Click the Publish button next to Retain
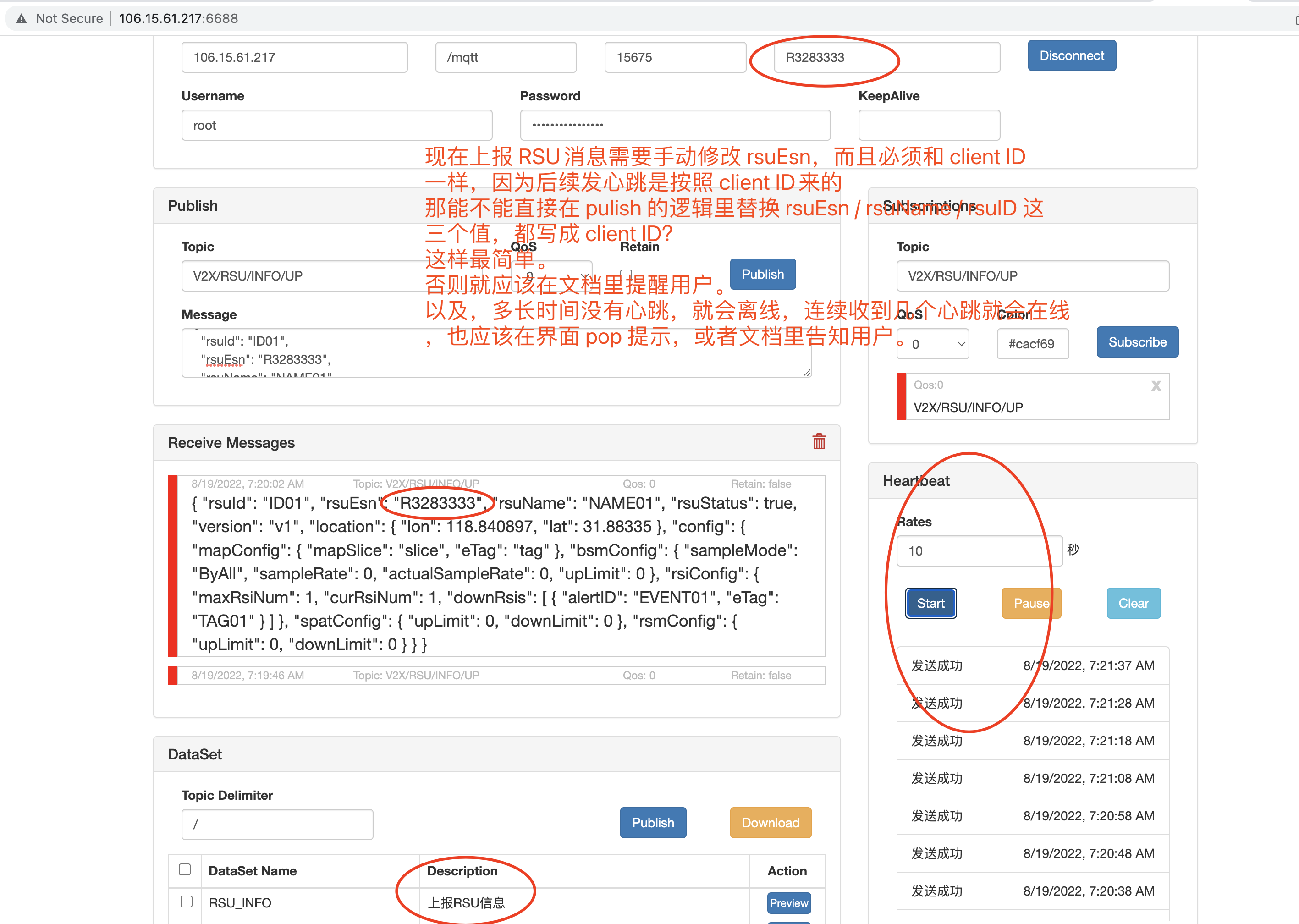 tap(762, 274)
